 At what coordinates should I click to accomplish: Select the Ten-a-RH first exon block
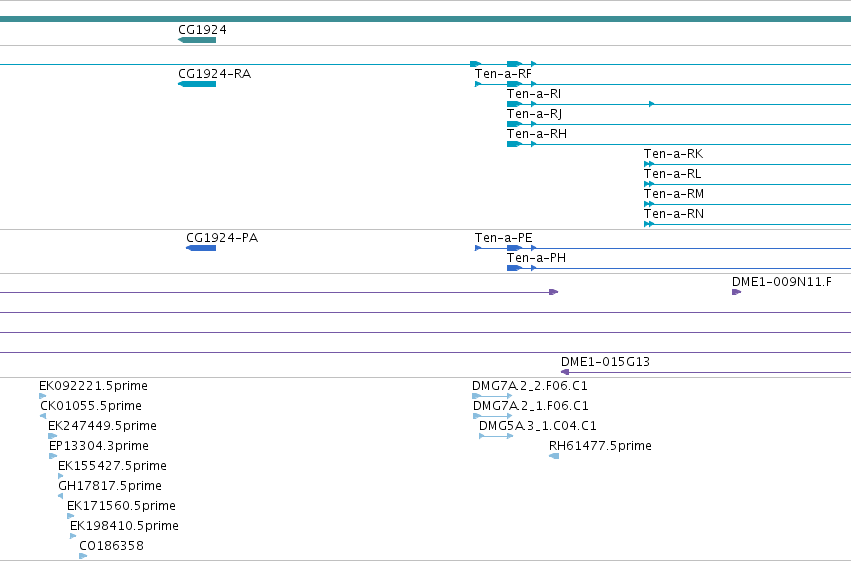(514, 144)
